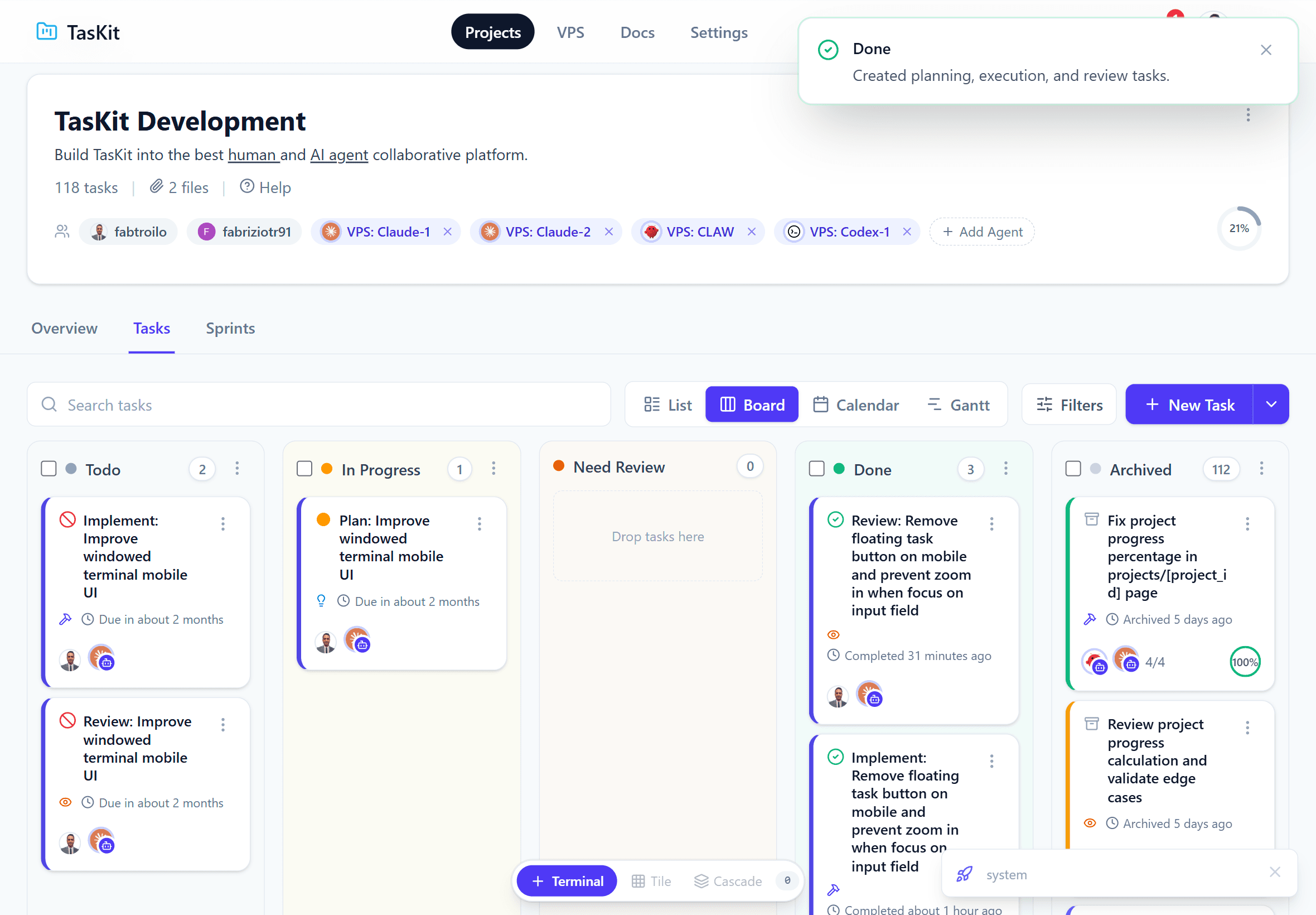Check the Archived column checkbox

1073,469
